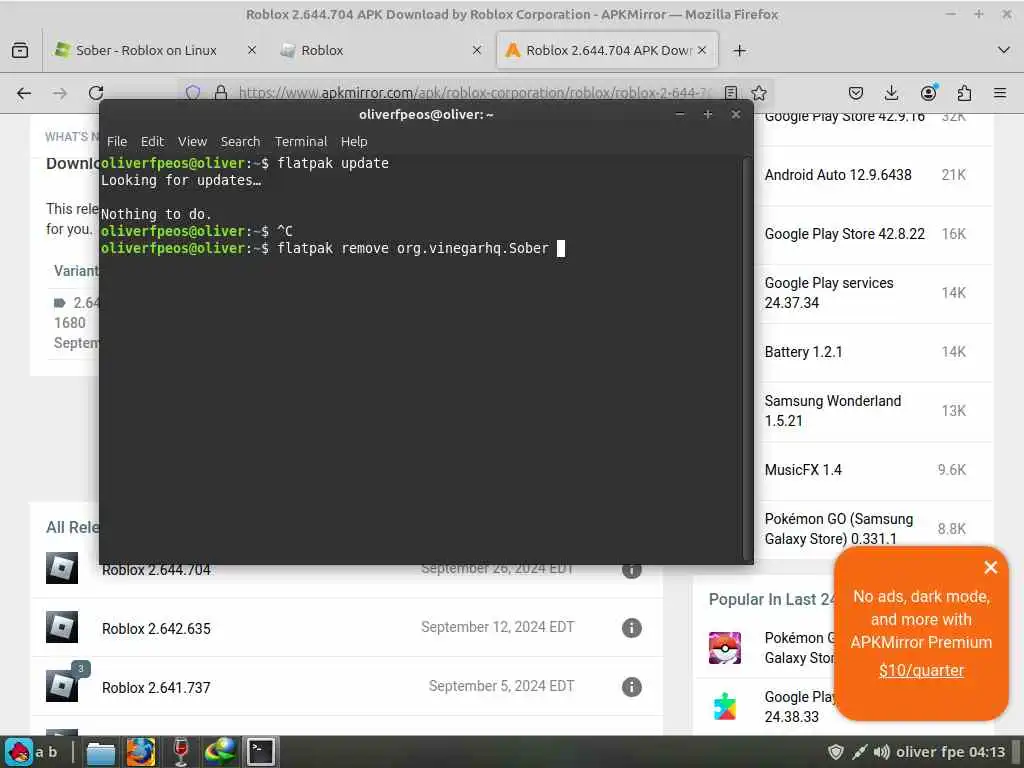The image size is (1024, 768).
Task: Close the Roblox tab
Action: tap(477, 50)
